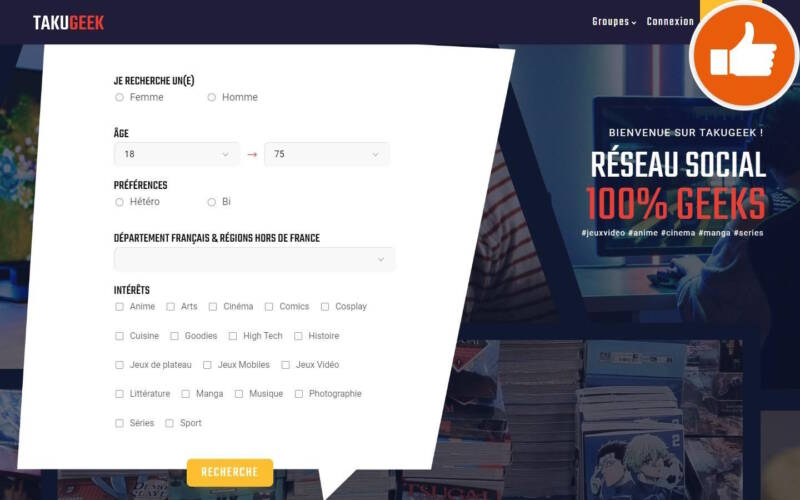The image size is (800, 500).
Task: Check the Littérature interest
Action: 119,394
